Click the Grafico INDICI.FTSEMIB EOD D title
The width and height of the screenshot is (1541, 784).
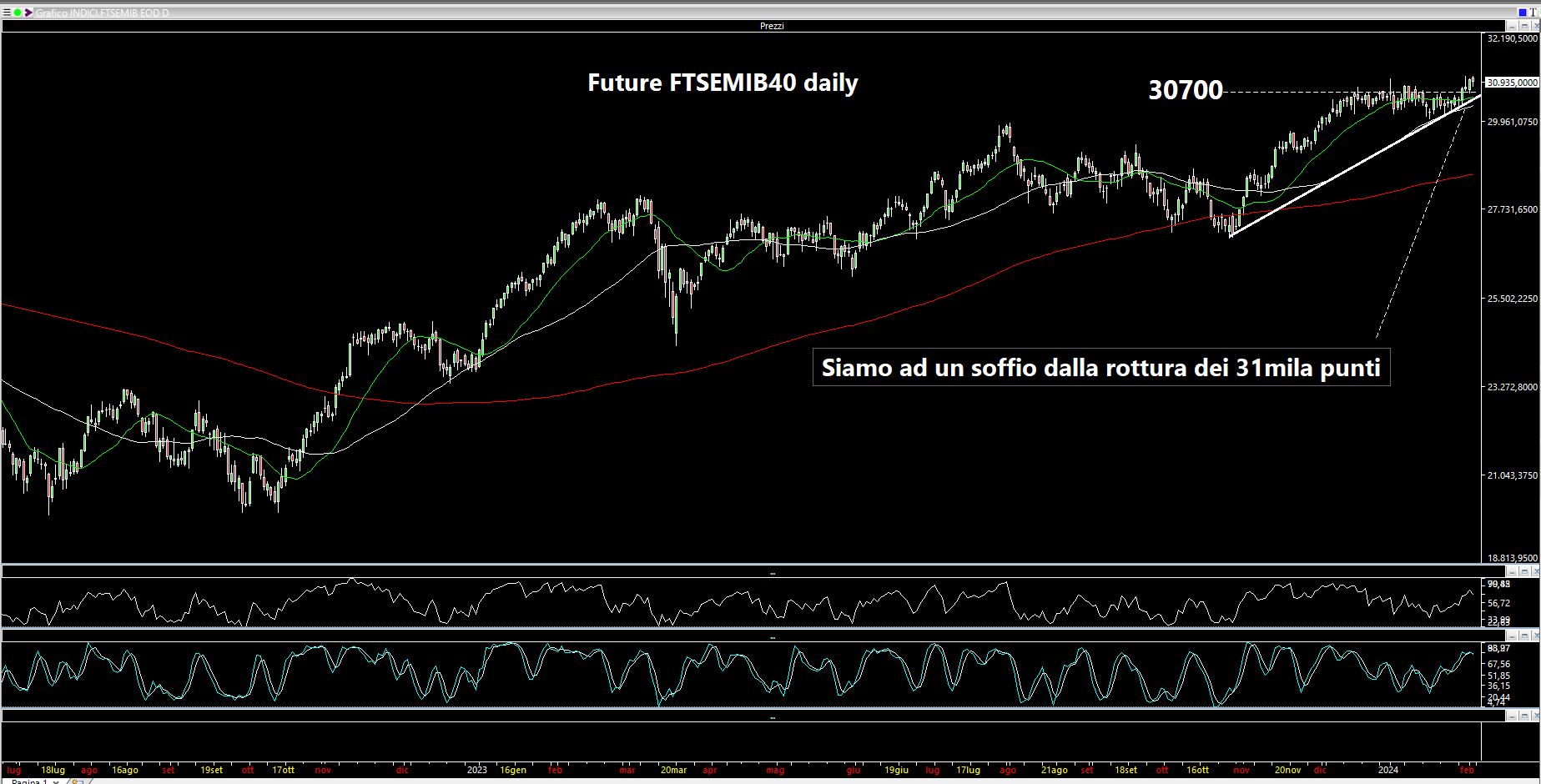click(x=102, y=13)
